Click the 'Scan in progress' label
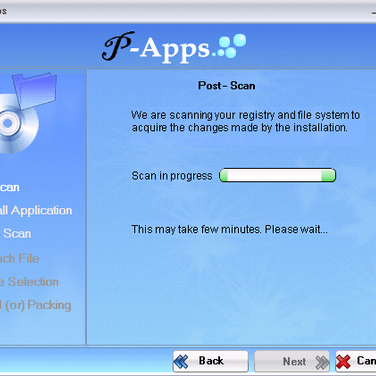 click(x=172, y=176)
